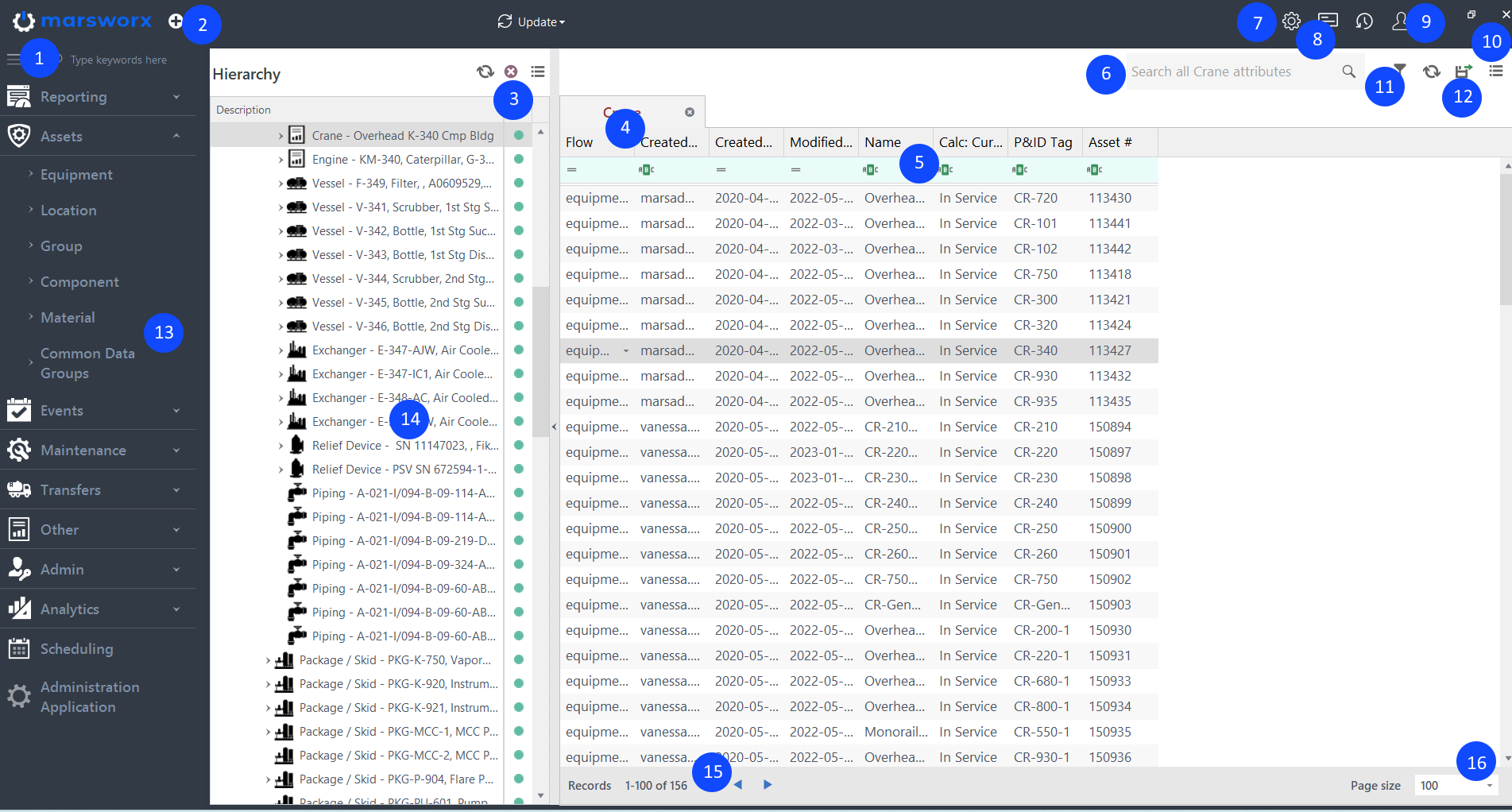Click the Scheduling calendar icon
Viewport: 1512px width, 812px height.
tap(19, 648)
